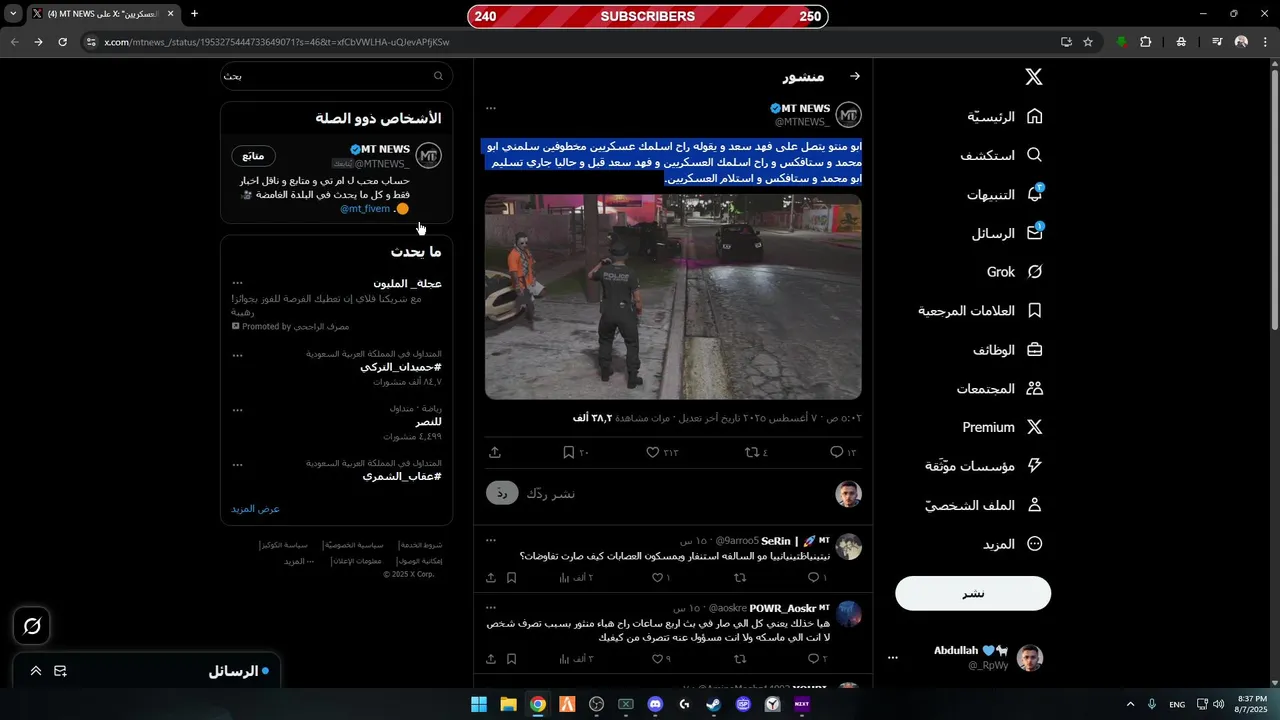Bookmark the MT NEWS post

coord(575,453)
